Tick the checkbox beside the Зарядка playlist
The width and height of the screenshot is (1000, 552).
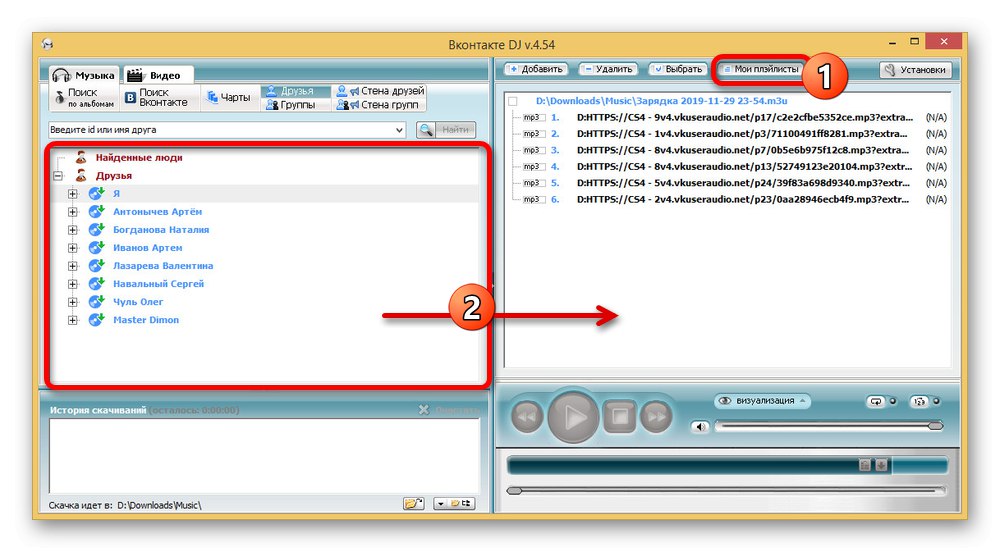click(513, 101)
